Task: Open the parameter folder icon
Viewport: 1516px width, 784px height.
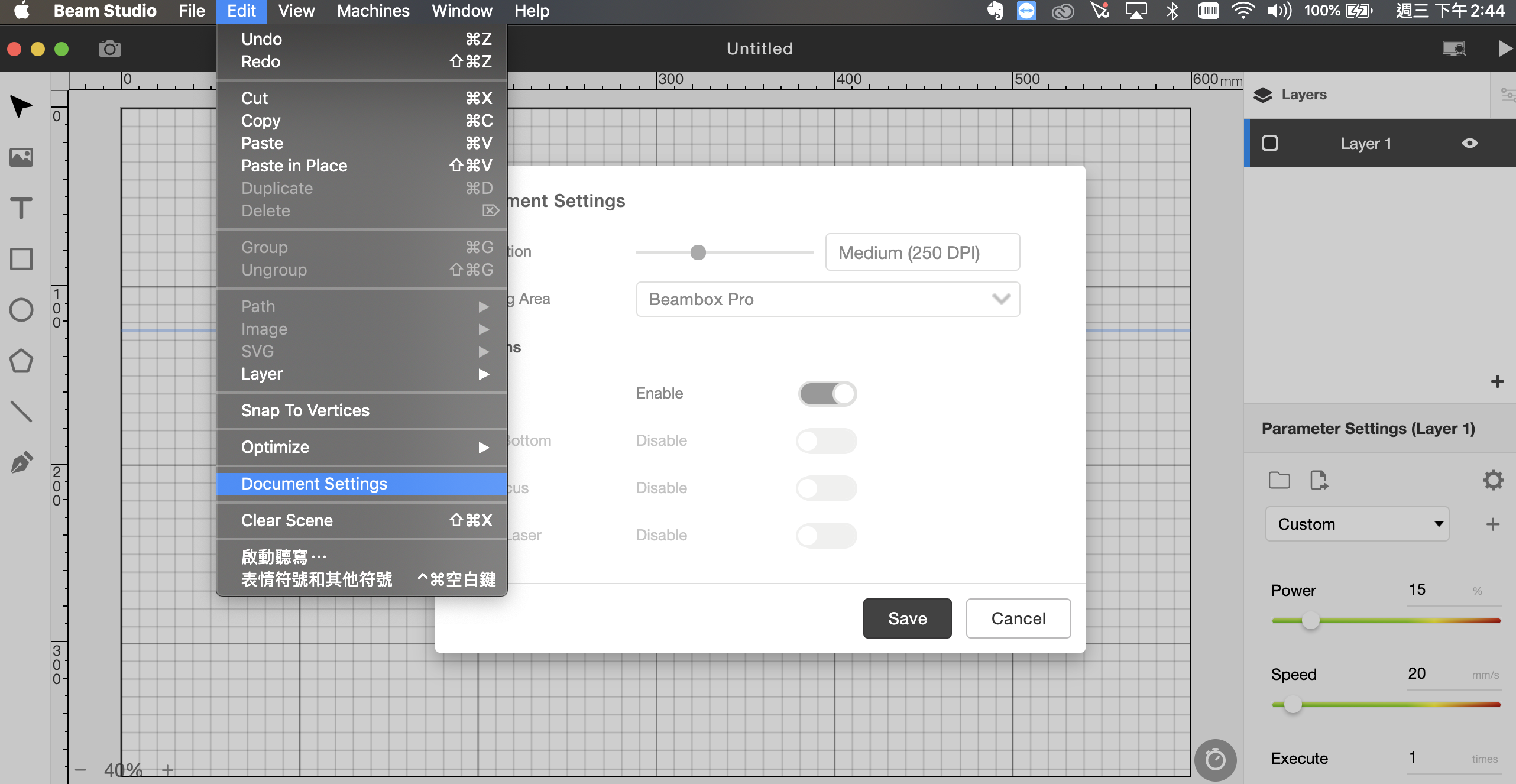Action: (x=1279, y=480)
